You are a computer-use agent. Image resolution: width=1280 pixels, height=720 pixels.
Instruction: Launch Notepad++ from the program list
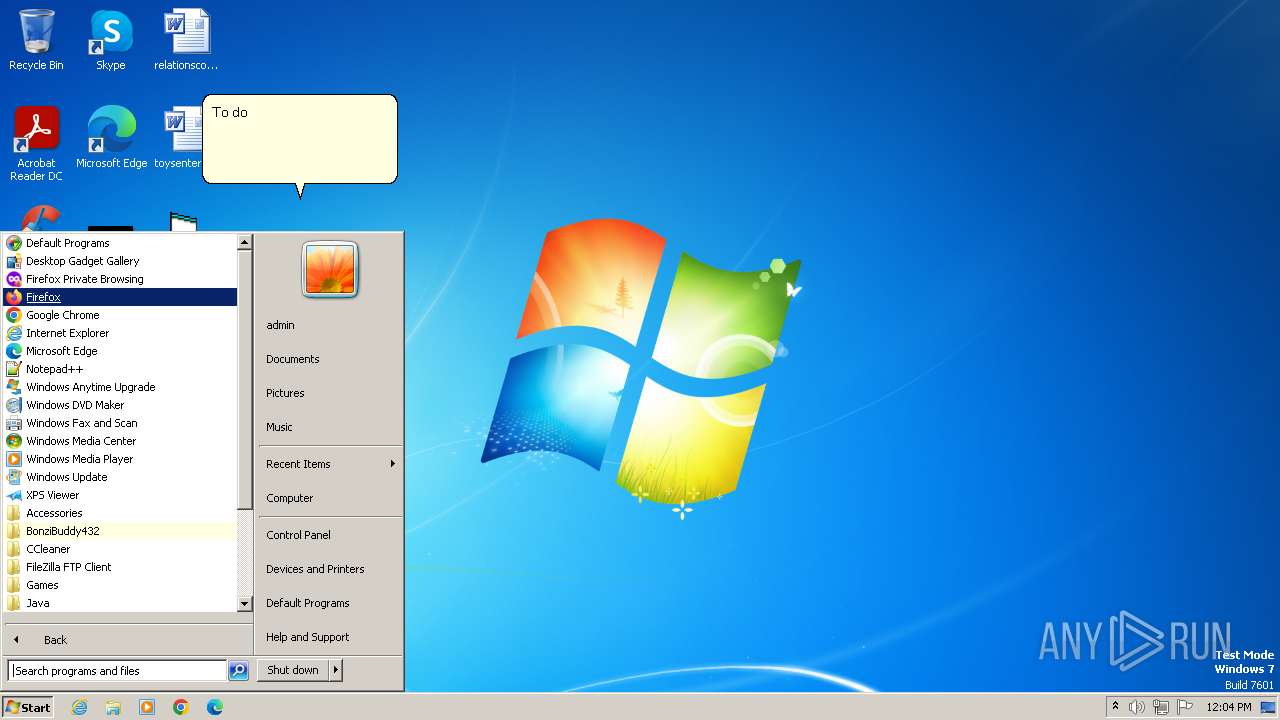120,369
